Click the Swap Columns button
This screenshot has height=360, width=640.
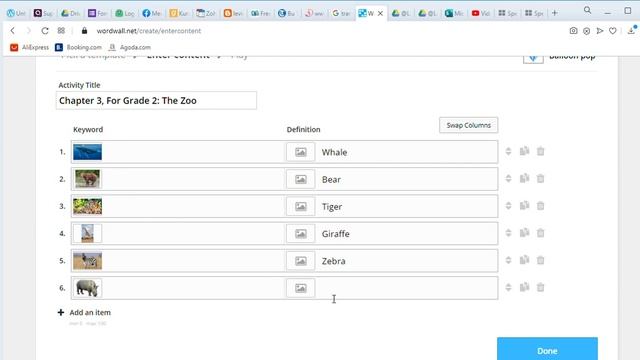pos(469,125)
